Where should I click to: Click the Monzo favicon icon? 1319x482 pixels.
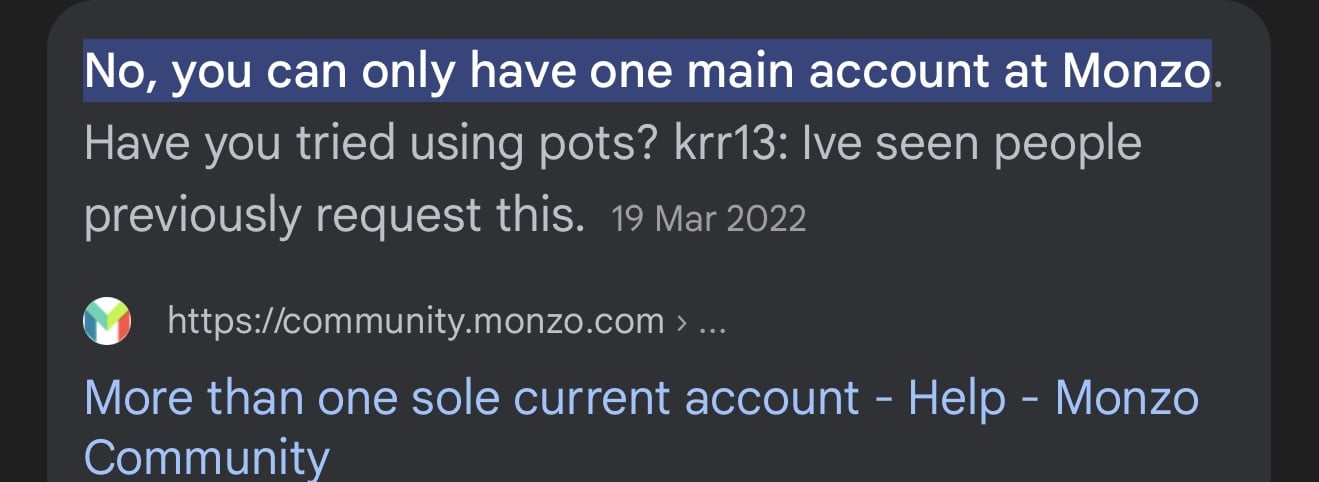107,321
